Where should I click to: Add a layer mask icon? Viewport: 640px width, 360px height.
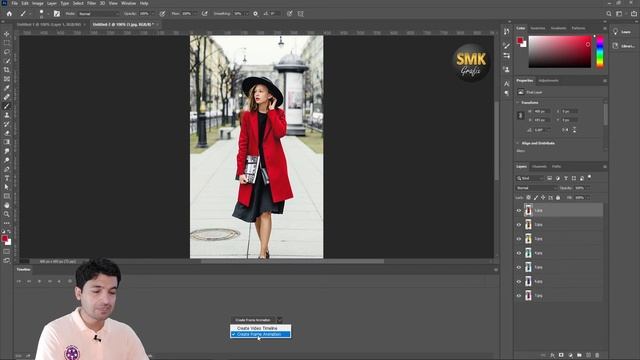pyautogui.click(x=561, y=355)
